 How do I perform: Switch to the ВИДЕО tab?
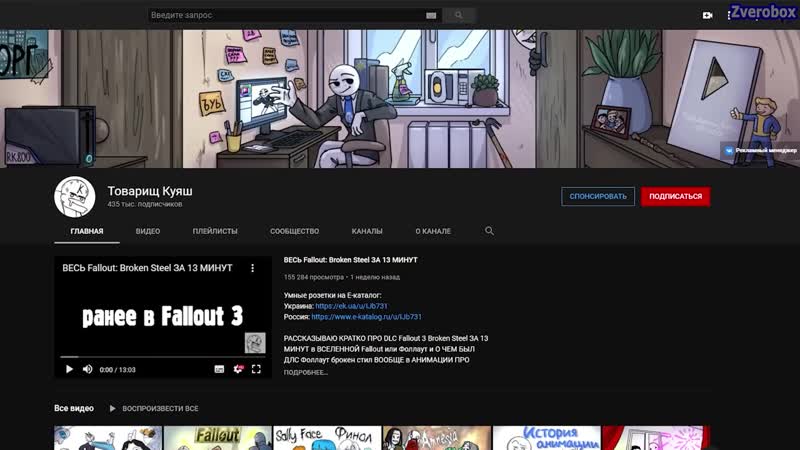pyautogui.click(x=148, y=231)
